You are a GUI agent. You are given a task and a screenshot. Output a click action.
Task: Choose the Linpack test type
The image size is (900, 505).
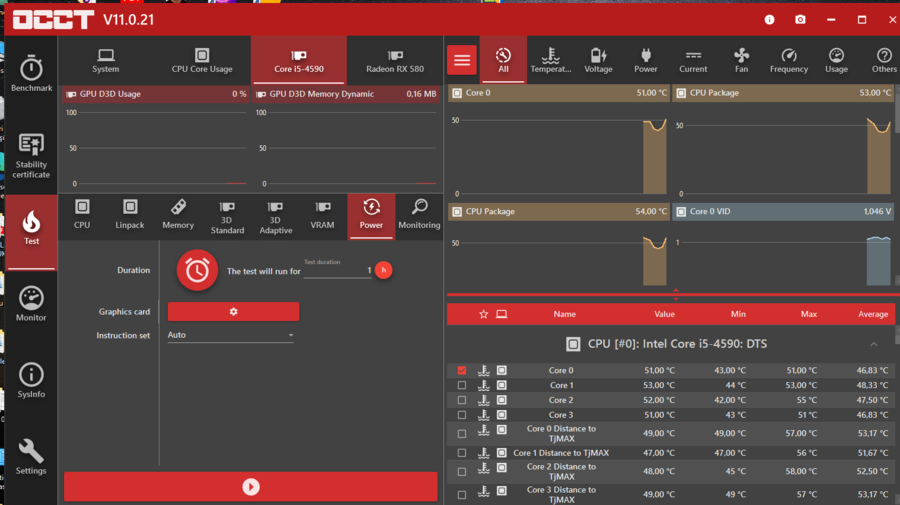[130, 215]
